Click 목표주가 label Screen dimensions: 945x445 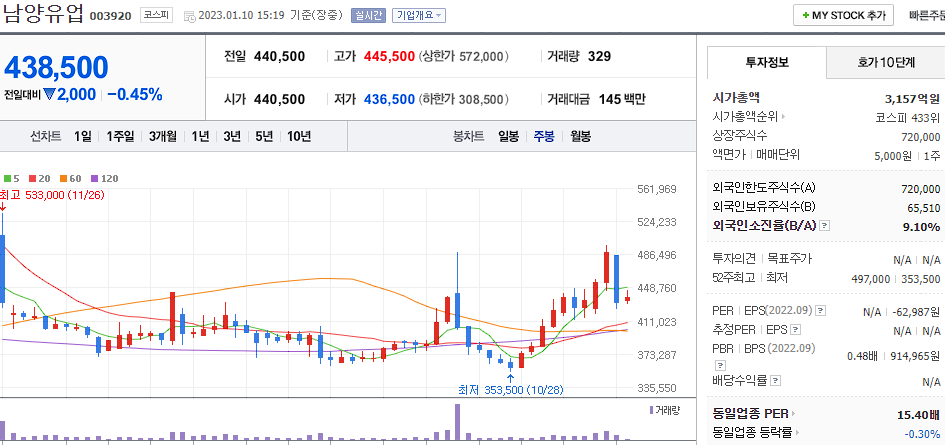tap(789, 259)
